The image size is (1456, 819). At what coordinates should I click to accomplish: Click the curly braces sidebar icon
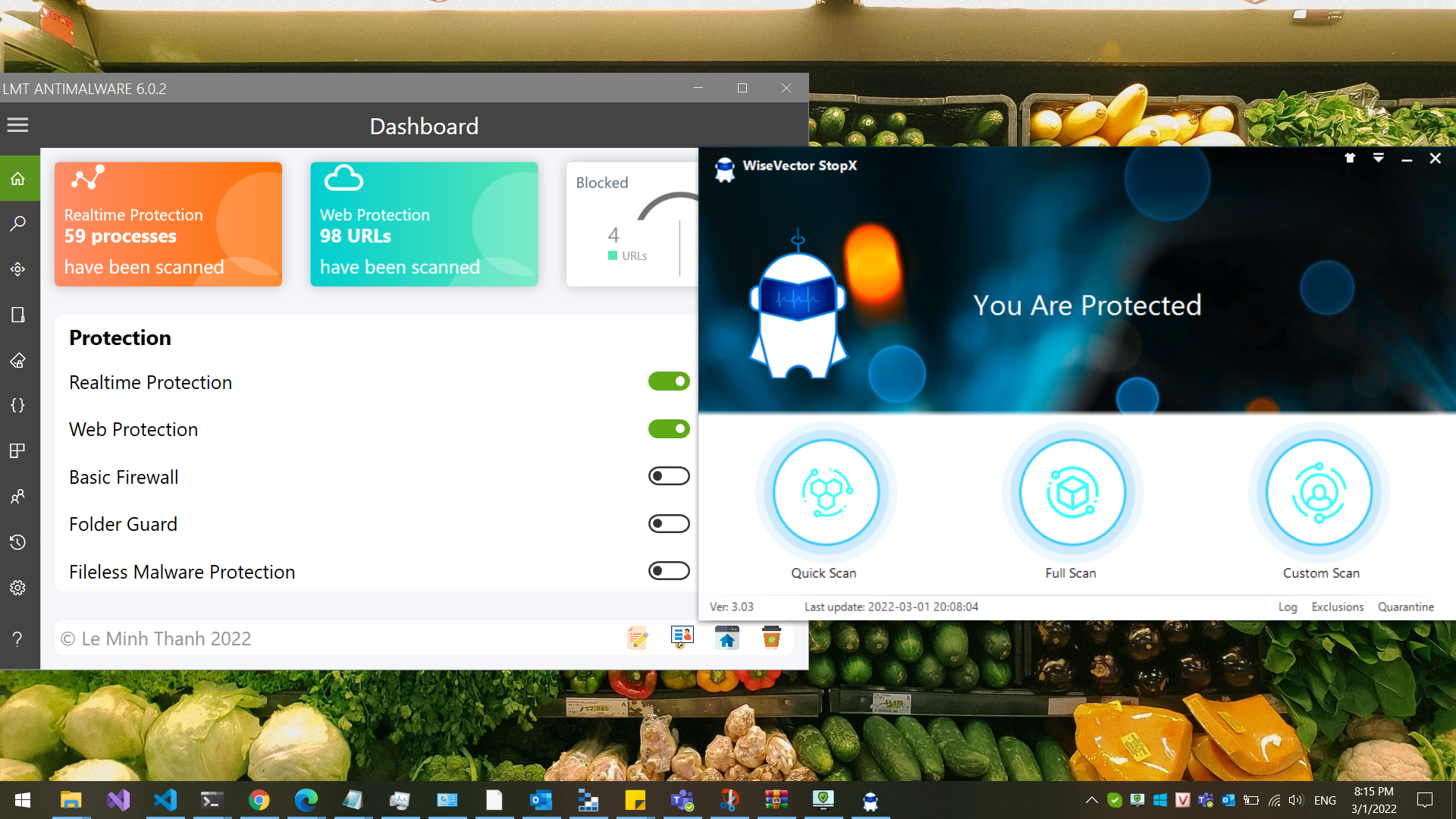(x=18, y=406)
